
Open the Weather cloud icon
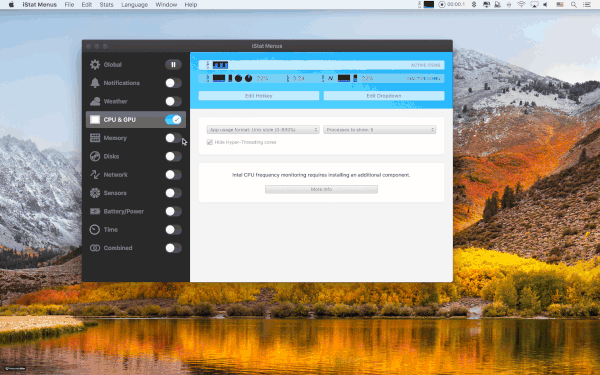(95, 101)
